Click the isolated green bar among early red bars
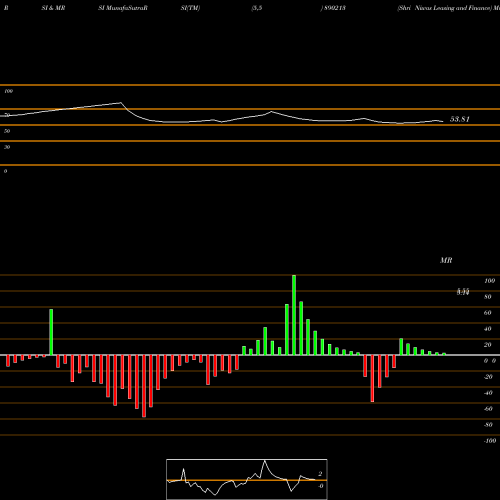 pos(51,332)
